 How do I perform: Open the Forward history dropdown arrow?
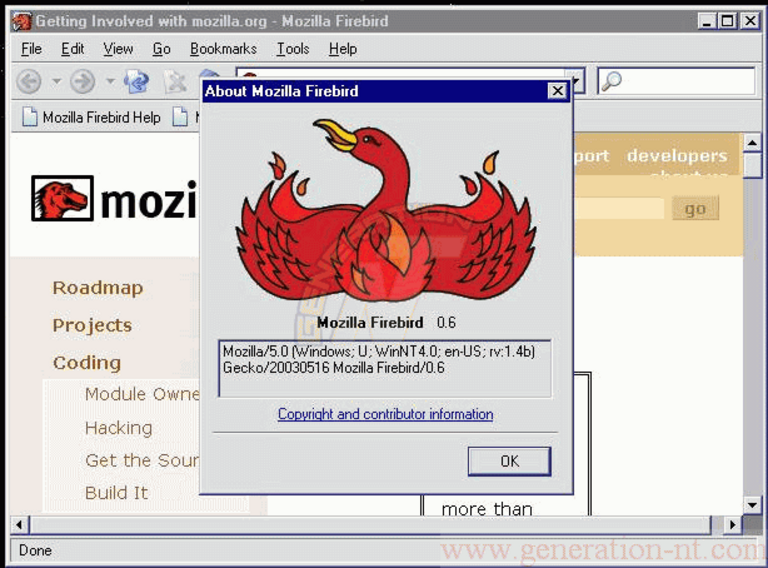point(111,81)
